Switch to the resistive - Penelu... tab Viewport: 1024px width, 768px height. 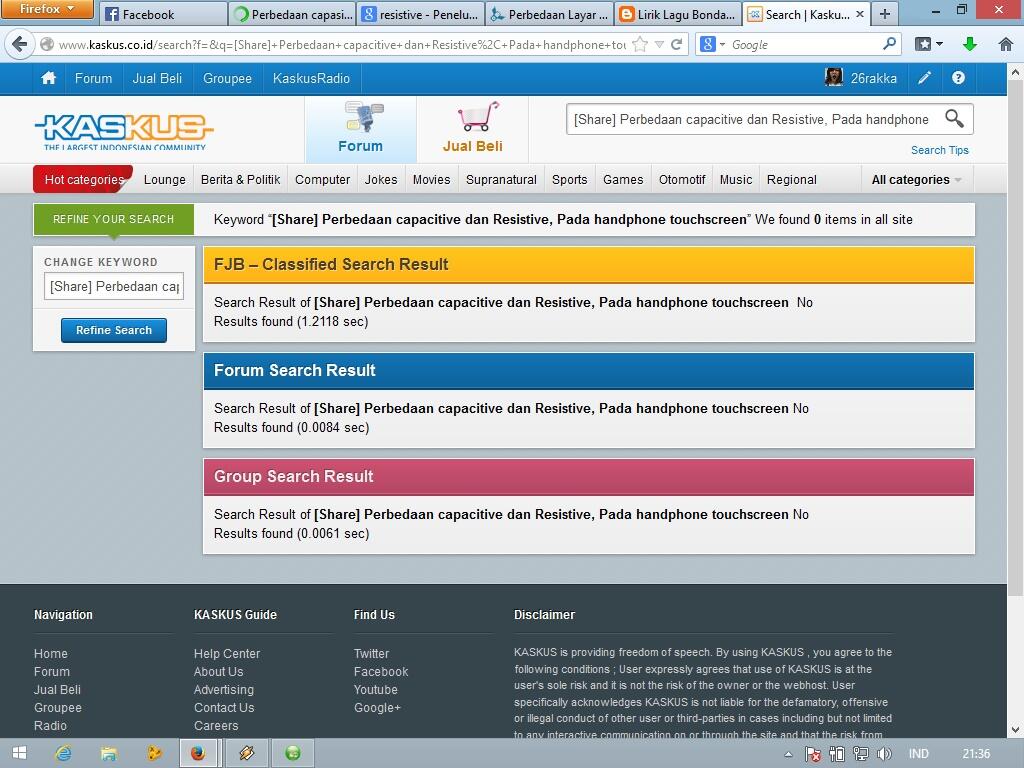pyautogui.click(x=421, y=14)
